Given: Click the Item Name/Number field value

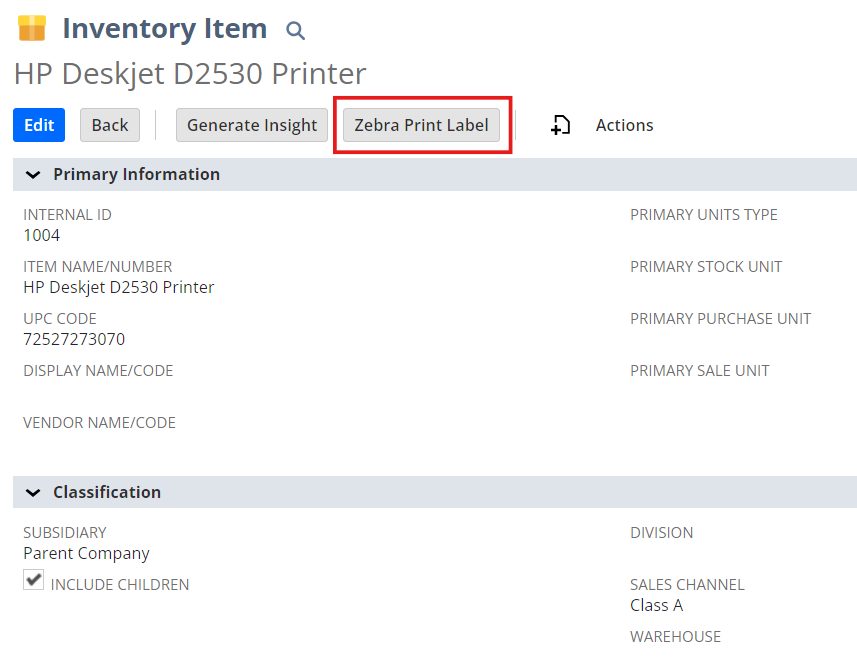Looking at the screenshot, I should [x=119, y=287].
